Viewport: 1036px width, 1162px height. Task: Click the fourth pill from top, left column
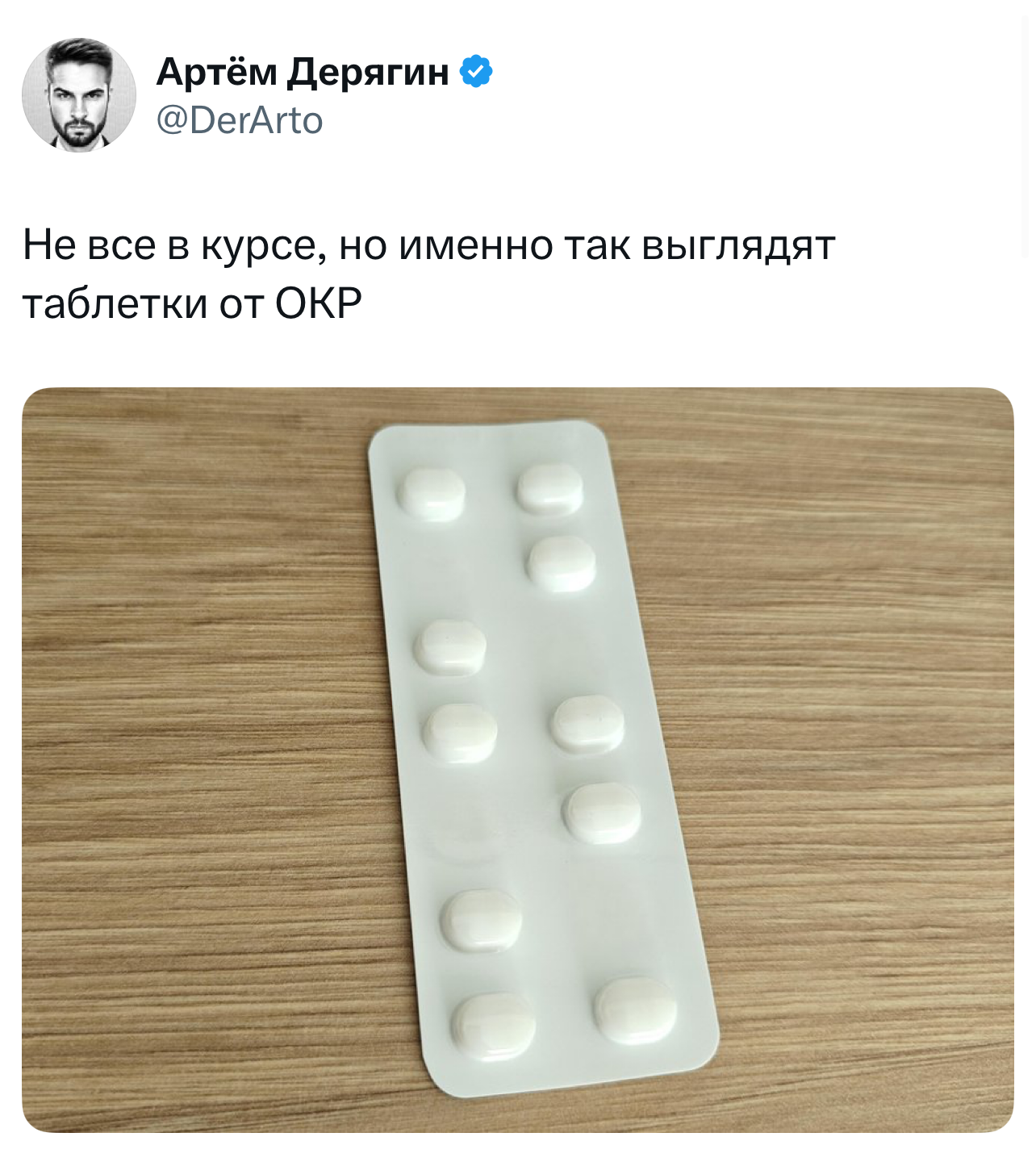pos(481,919)
